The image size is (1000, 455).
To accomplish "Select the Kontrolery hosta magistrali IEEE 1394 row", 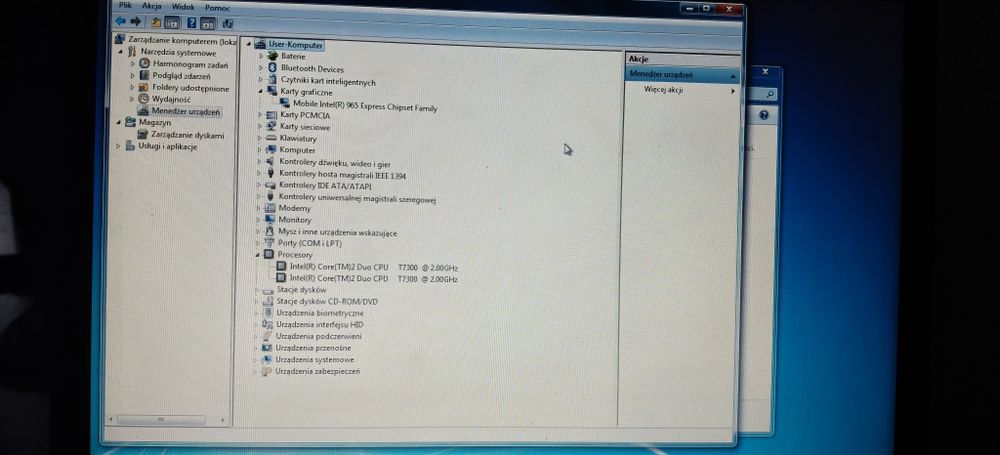I will [342, 174].
